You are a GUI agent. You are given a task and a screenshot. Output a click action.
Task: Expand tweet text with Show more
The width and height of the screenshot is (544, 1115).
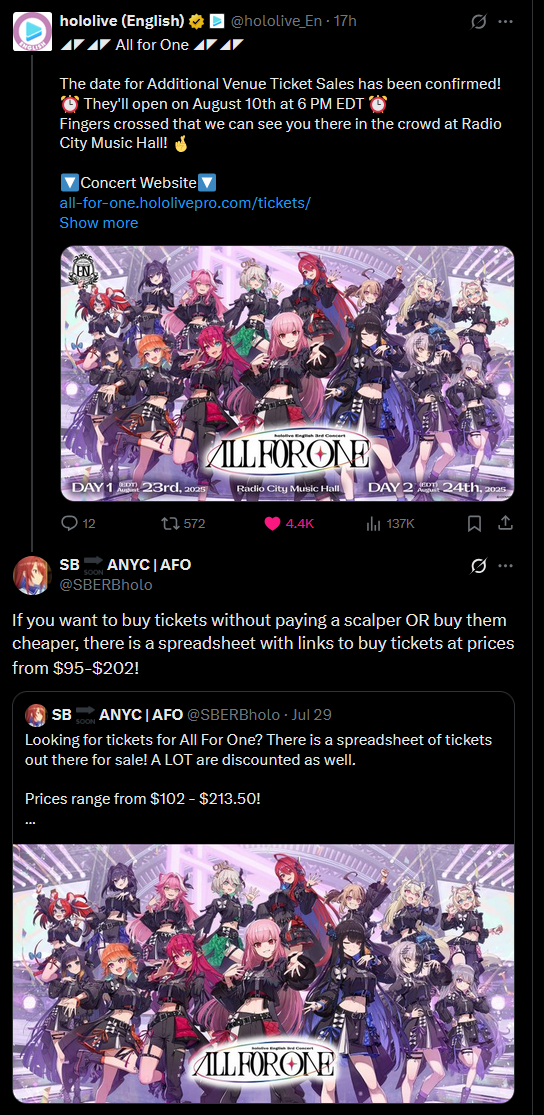[99, 223]
